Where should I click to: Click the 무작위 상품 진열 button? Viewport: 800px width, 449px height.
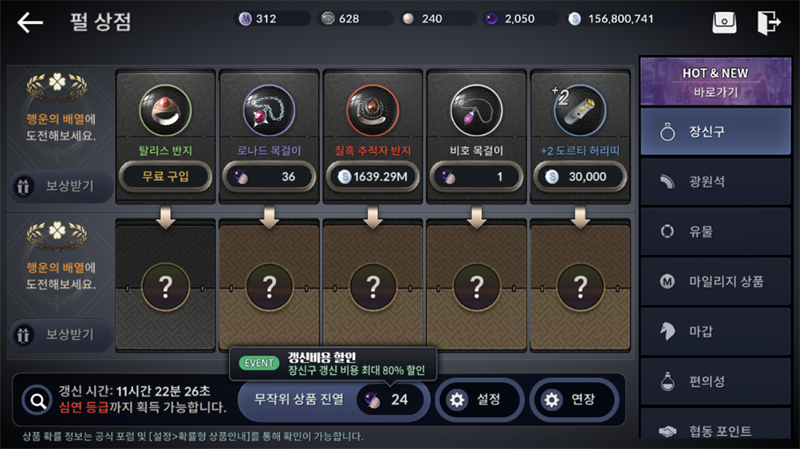pyautogui.click(x=333, y=400)
